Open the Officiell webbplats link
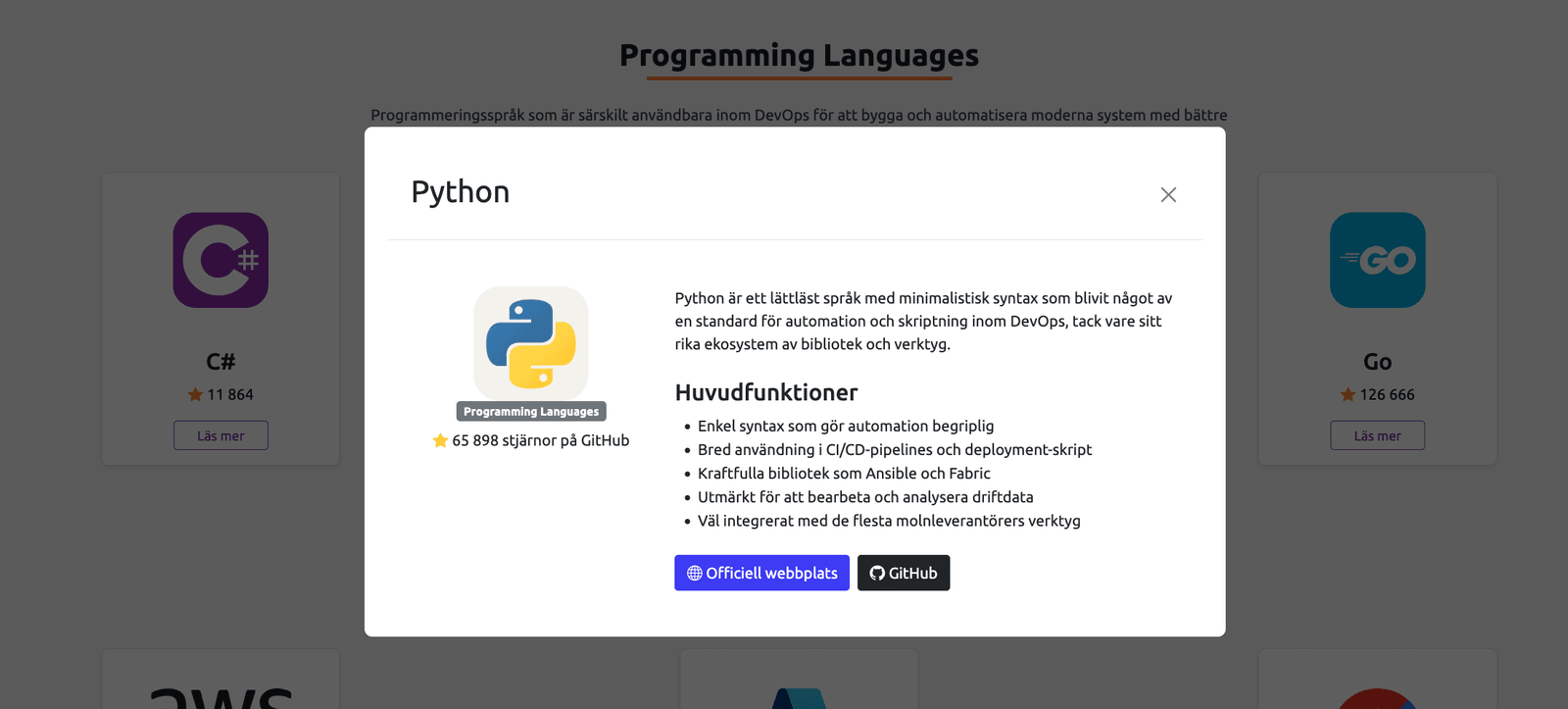Screen dimensions: 1568x709 (761, 573)
